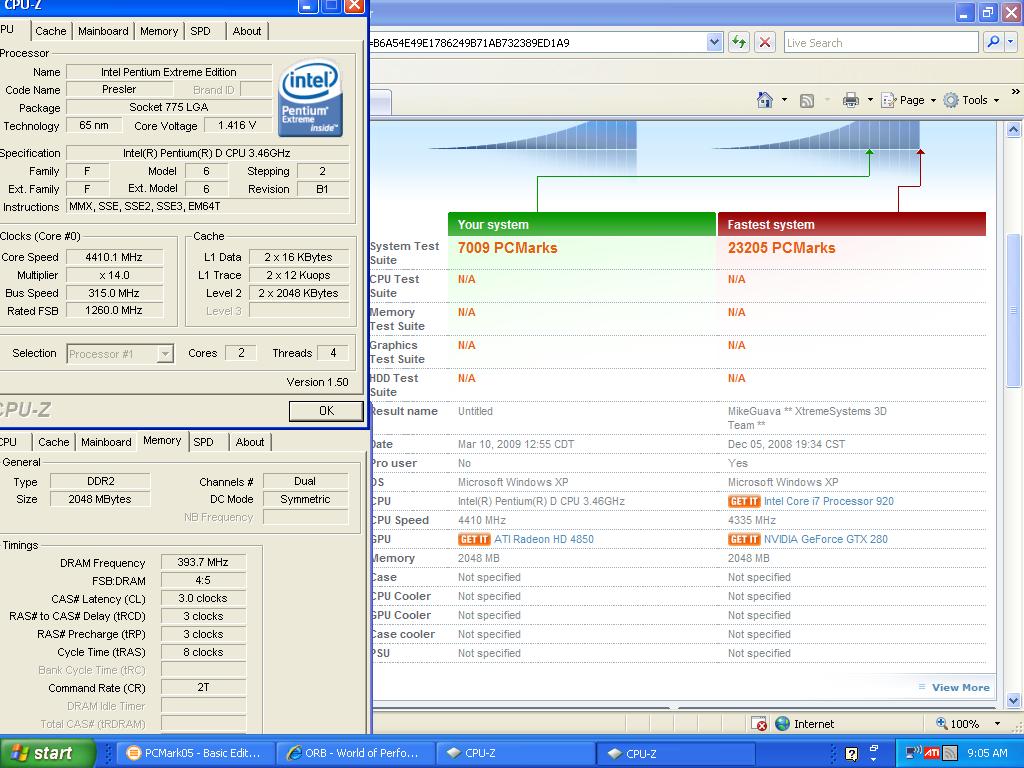1024x768 pixels.
Task: Switch to PCMark05 Basic Edition taskbar item
Action: click(x=194, y=753)
